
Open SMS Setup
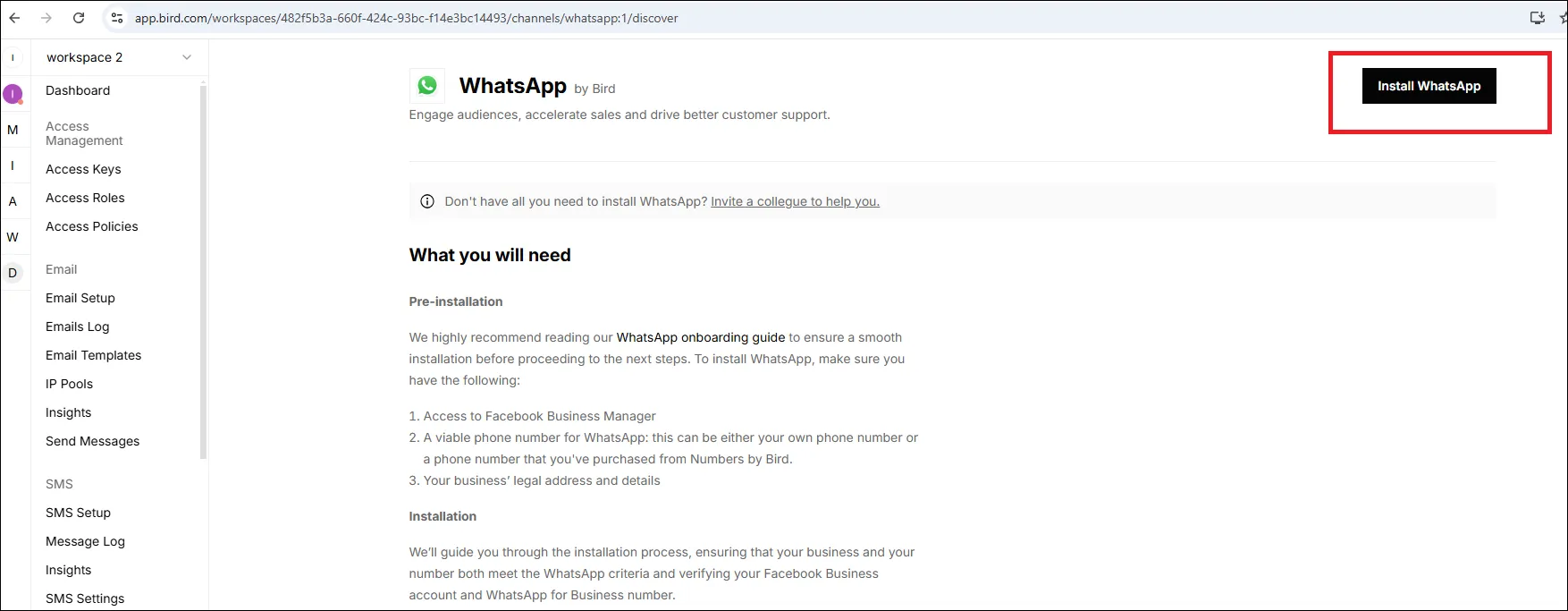[x=79, y=513]
